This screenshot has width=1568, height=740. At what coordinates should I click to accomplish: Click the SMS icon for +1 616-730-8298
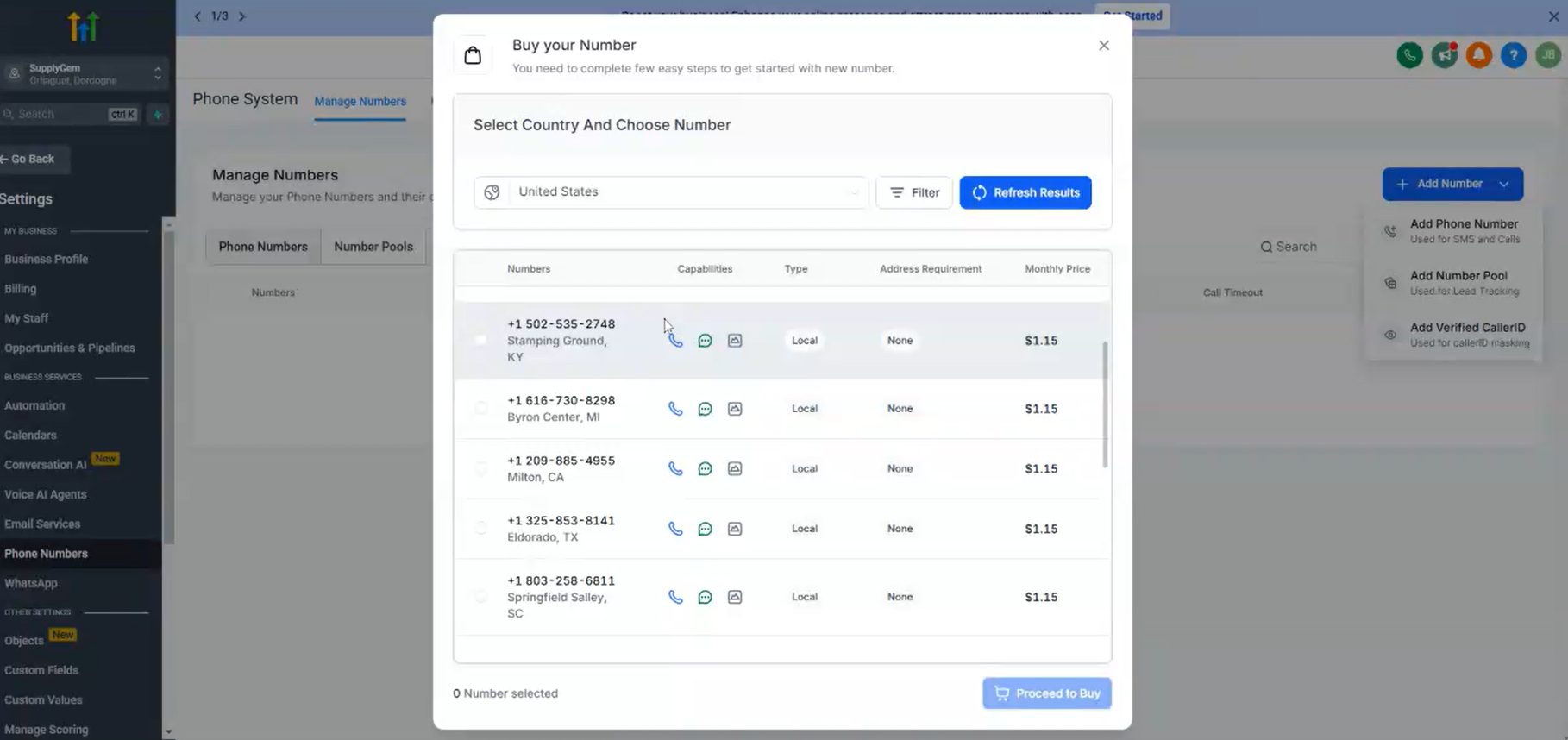pyautogui.click(x=705, y=409)
